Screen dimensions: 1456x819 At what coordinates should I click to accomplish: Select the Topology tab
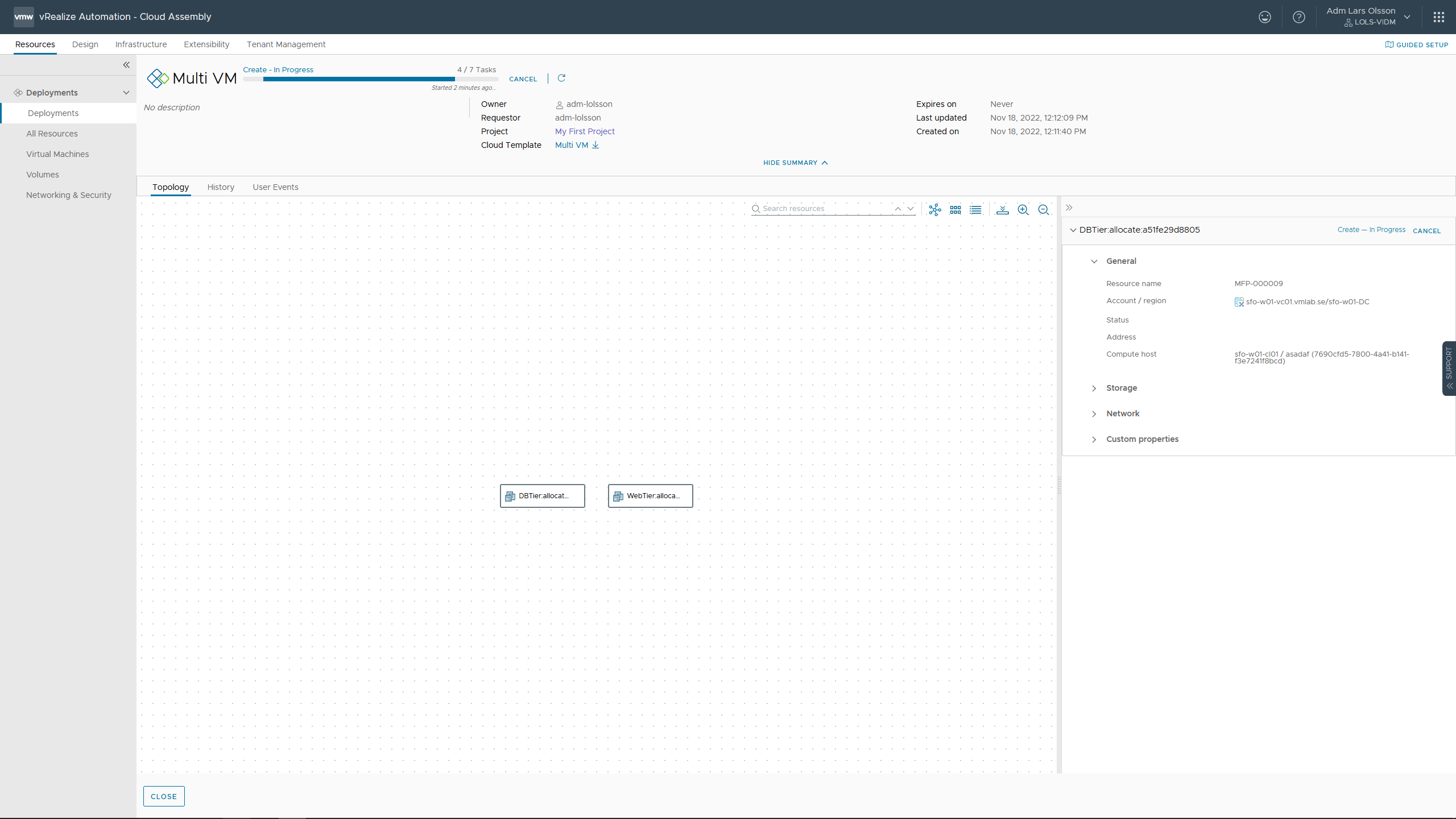pos(171,187)
